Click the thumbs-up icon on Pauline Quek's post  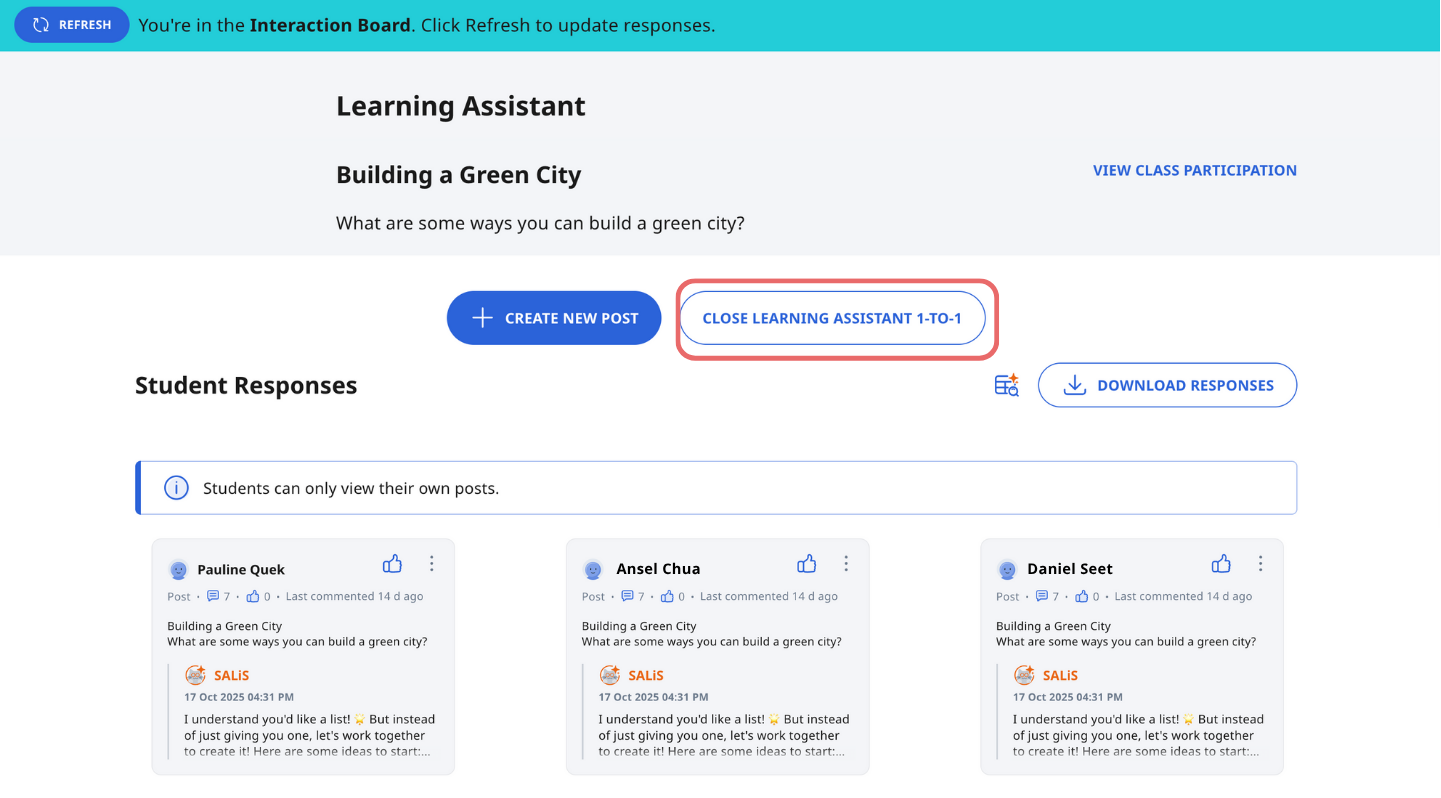pos(392,564)
